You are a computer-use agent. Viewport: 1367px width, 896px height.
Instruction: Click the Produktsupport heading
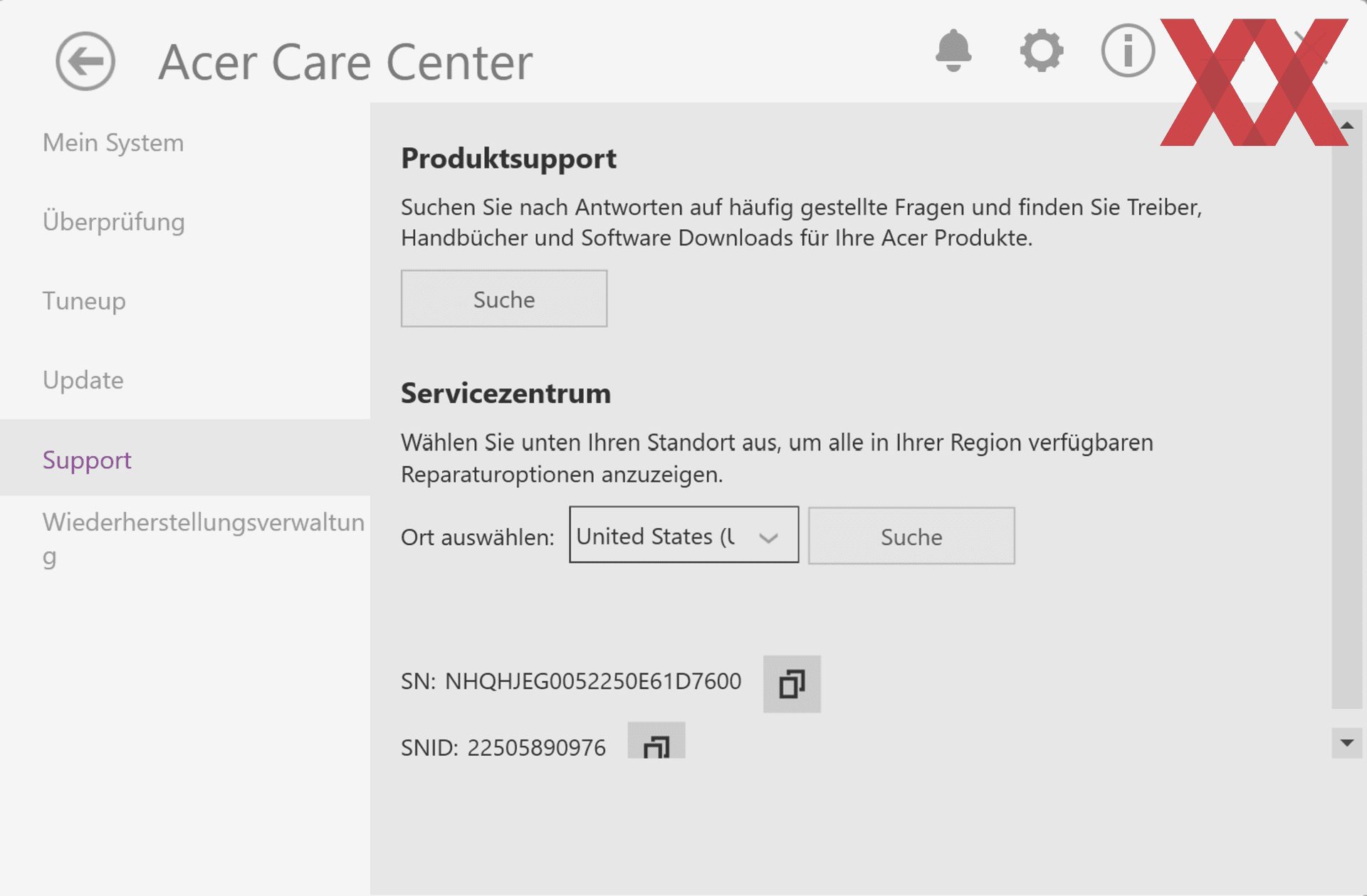pos(508,159)
